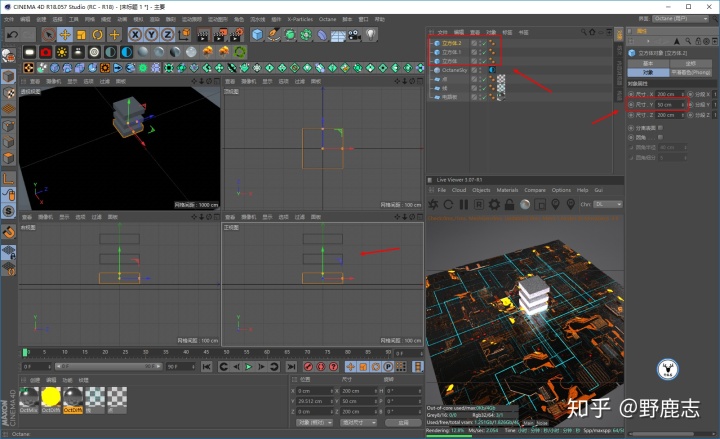Select the Move tool in top toolbar
The image size is (720, 439).
[65, 35]
